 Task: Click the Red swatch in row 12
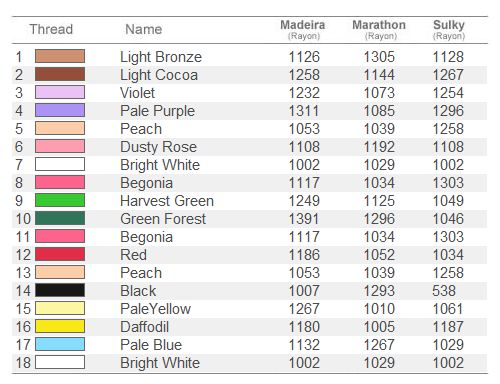click(60, 254)
